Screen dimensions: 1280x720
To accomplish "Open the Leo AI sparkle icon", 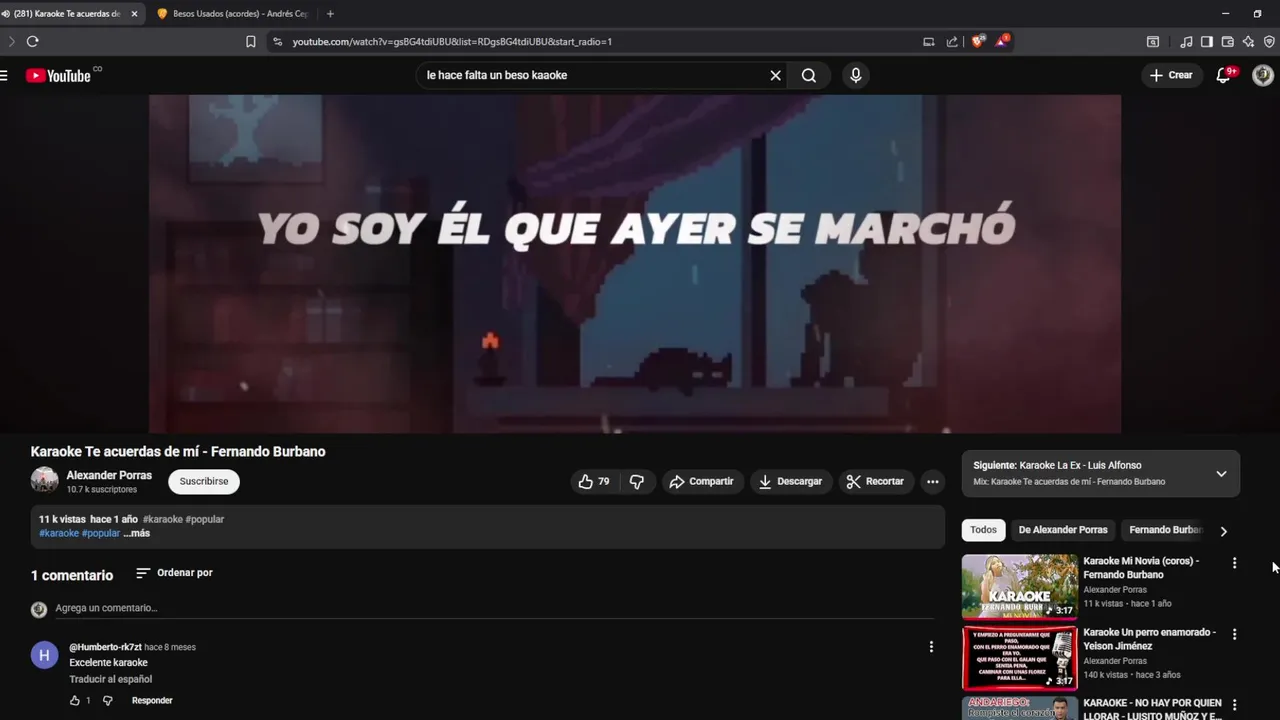I will pyautogui.click(x=1248, y=41).
